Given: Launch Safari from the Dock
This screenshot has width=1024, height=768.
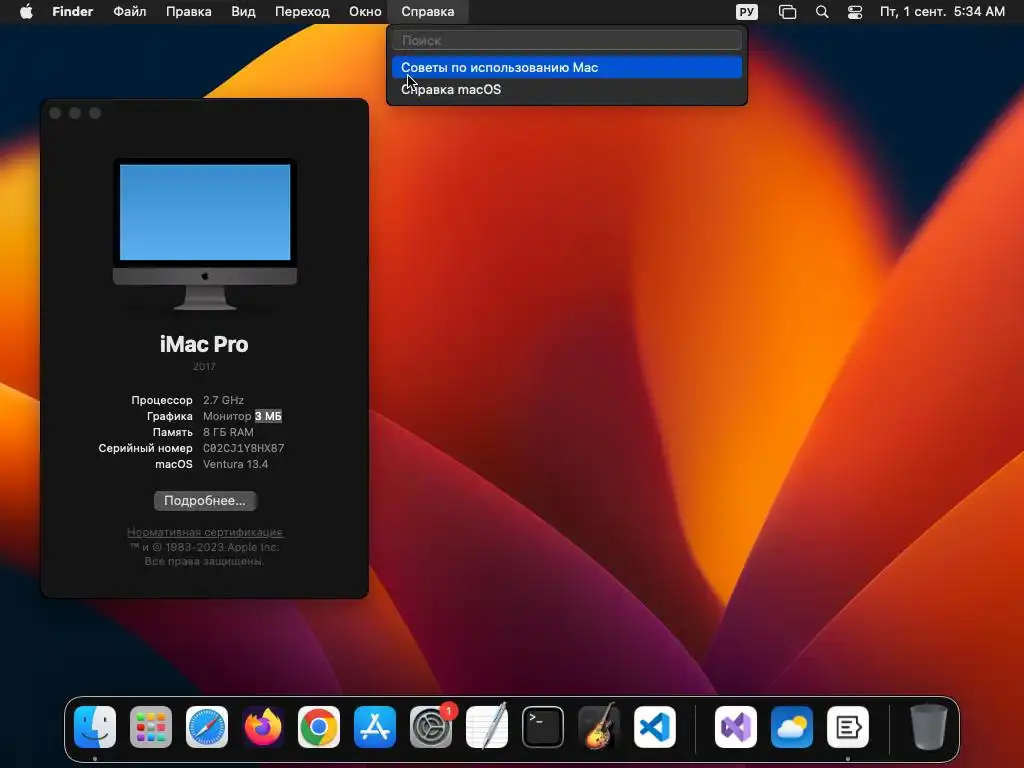Looking at the screenshot, I should click(x=207, y=727).
